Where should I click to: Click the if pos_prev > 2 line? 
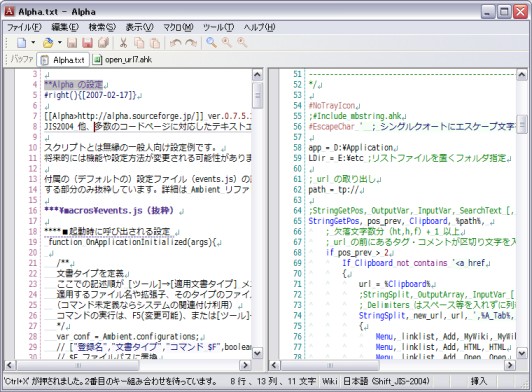tap(357, 253)
